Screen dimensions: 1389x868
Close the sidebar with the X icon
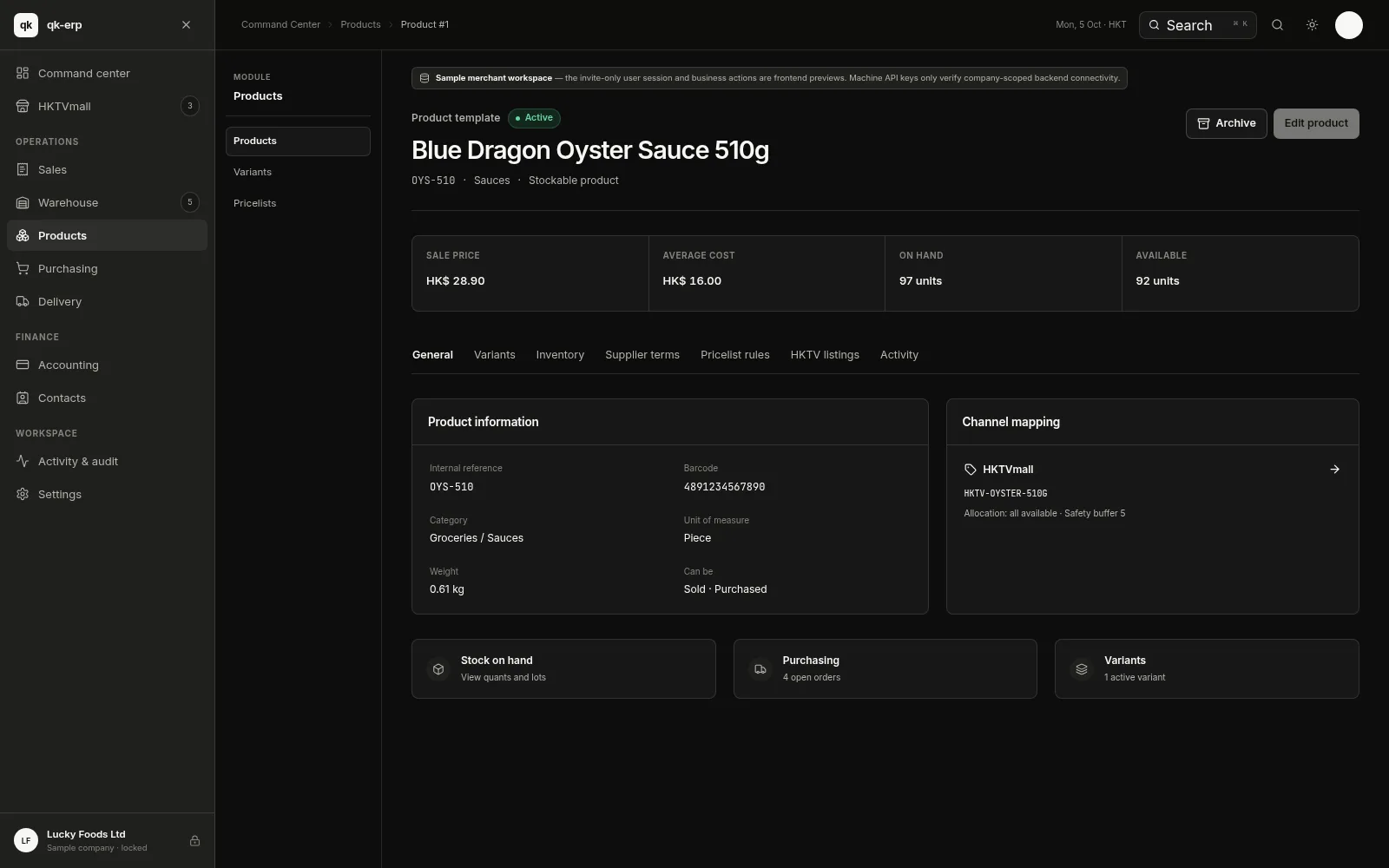point(186,25)
